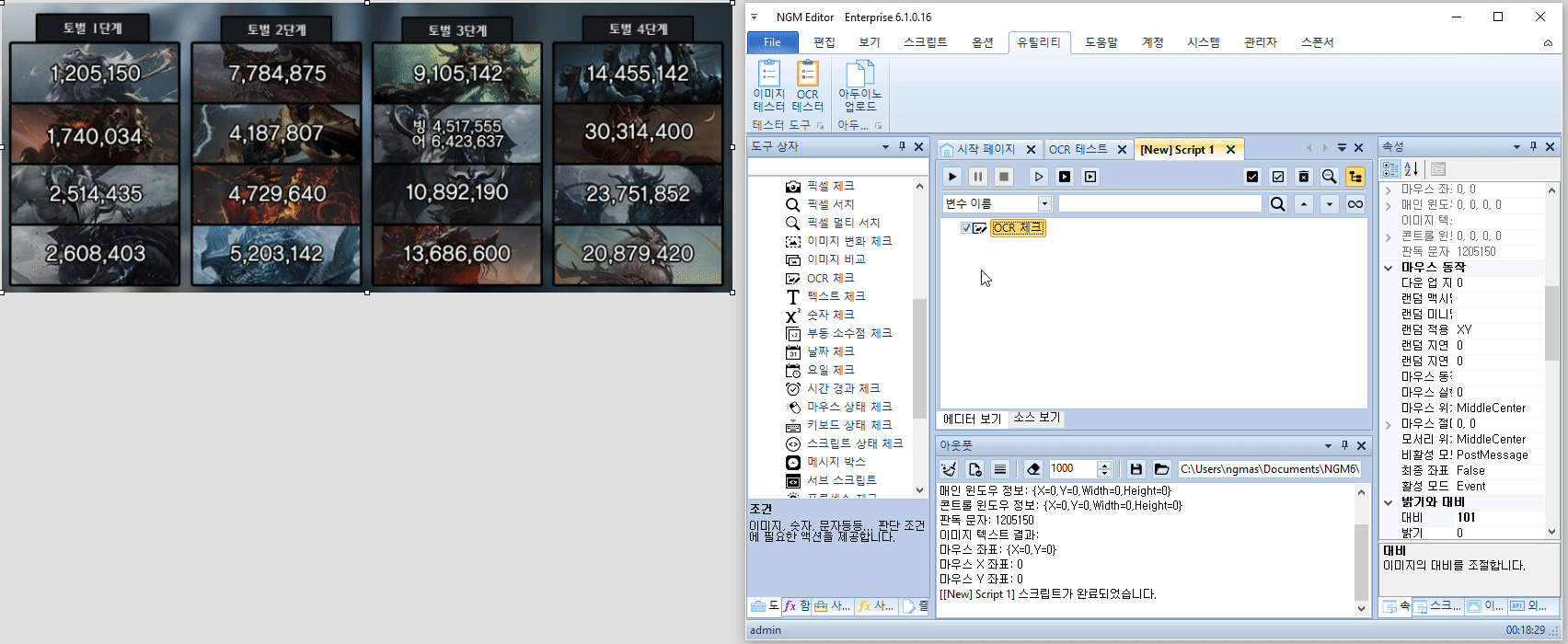This screenshot has height=644, width=1568.
Task: Jump to previous search result arrow
Action: point(1304,204)
